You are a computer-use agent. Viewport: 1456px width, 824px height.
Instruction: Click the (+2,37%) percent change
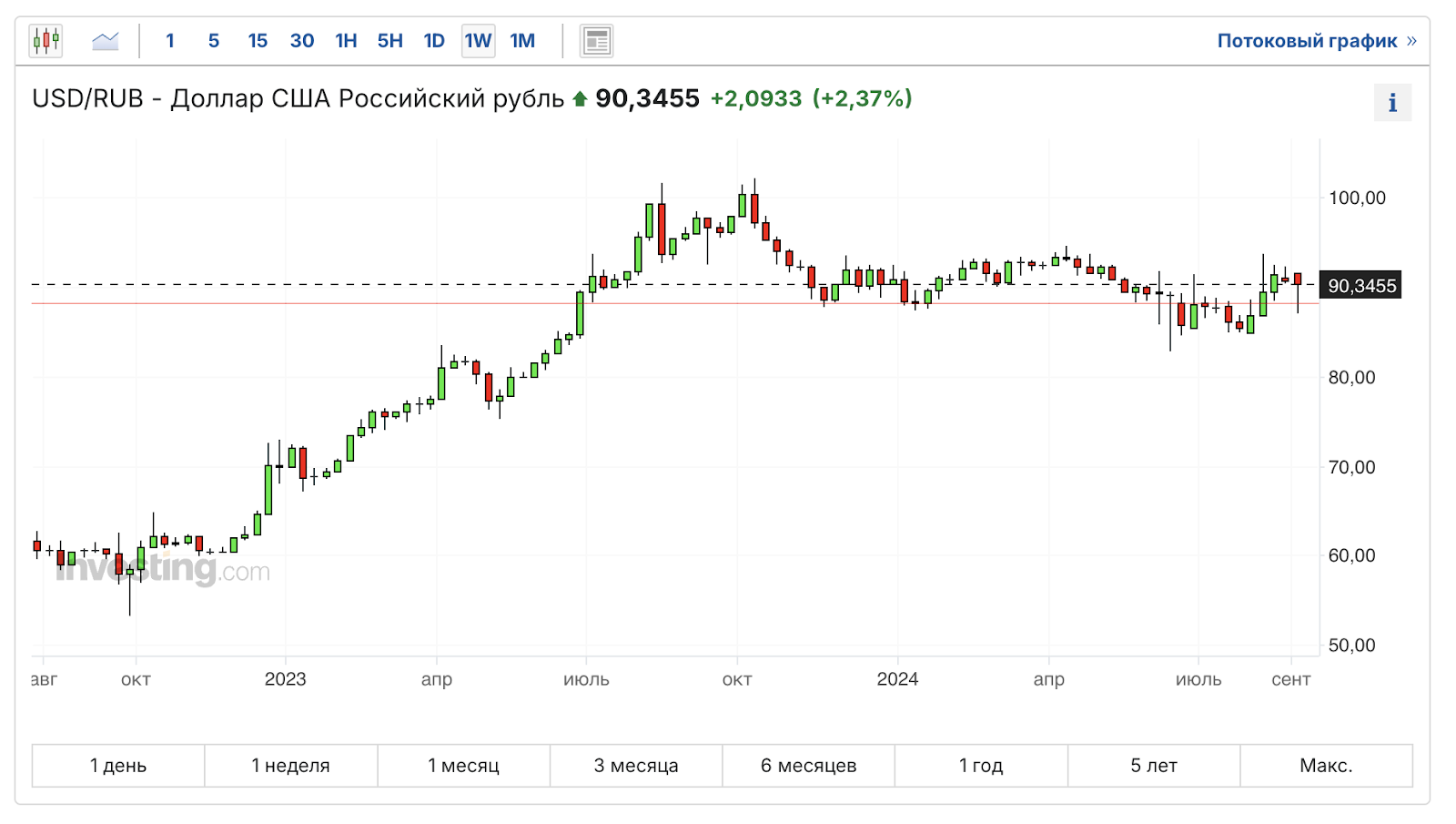[863, 98]
